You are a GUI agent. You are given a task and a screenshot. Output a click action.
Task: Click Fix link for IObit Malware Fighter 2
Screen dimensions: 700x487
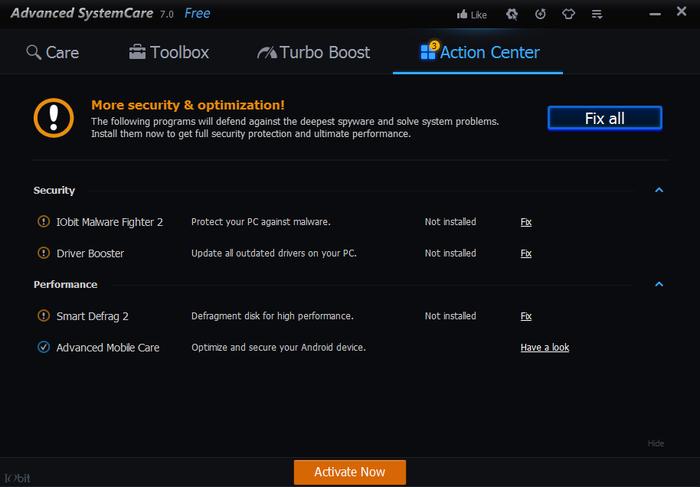[x=526, y=222]
